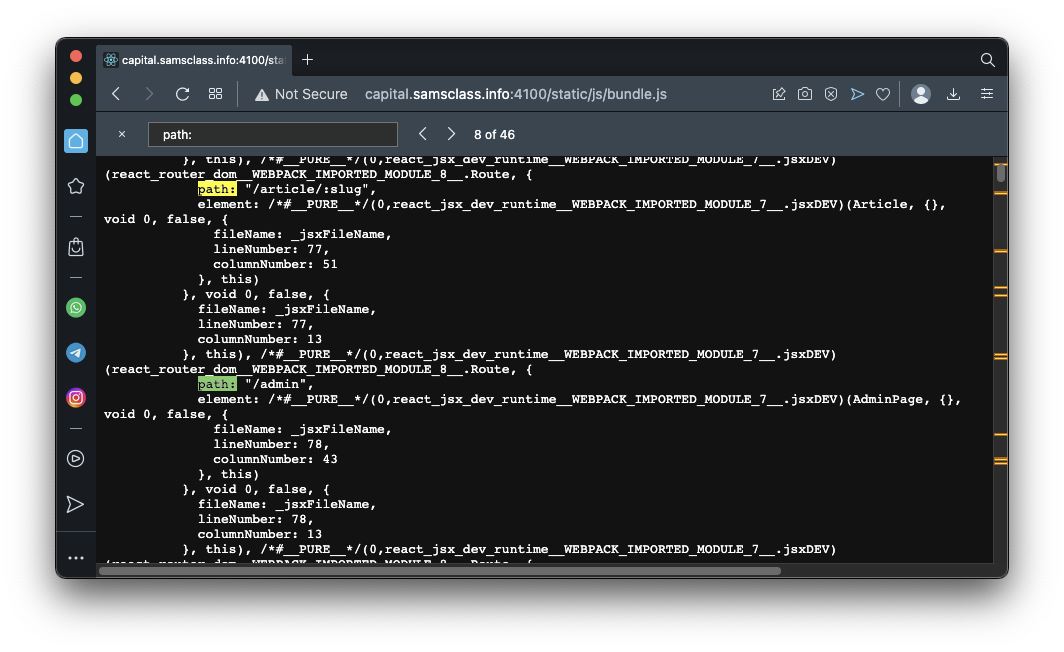The image size is (1064, 652).
Task: Open the share page icon
Action: (x=779, y=94)
